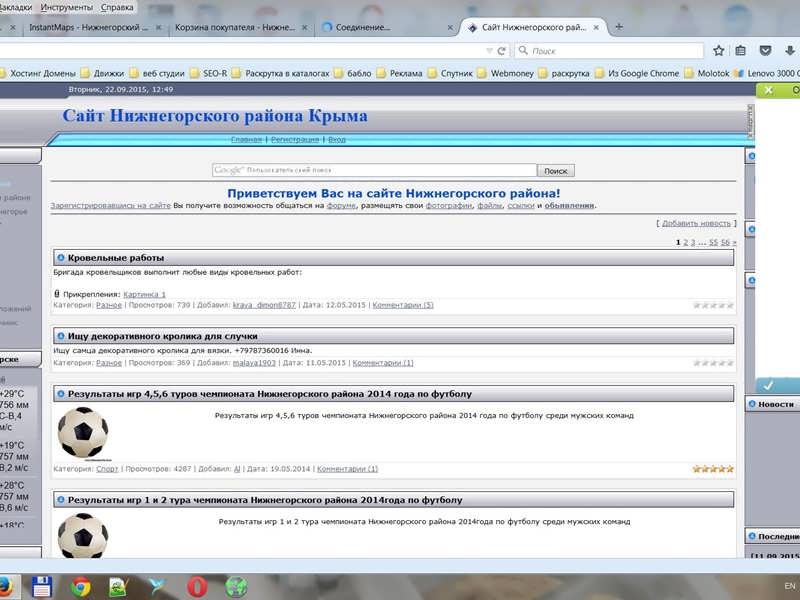Open Google Chrome from the taskbar
This screenshot has height=600, width=800.
(x=81, y=586)
